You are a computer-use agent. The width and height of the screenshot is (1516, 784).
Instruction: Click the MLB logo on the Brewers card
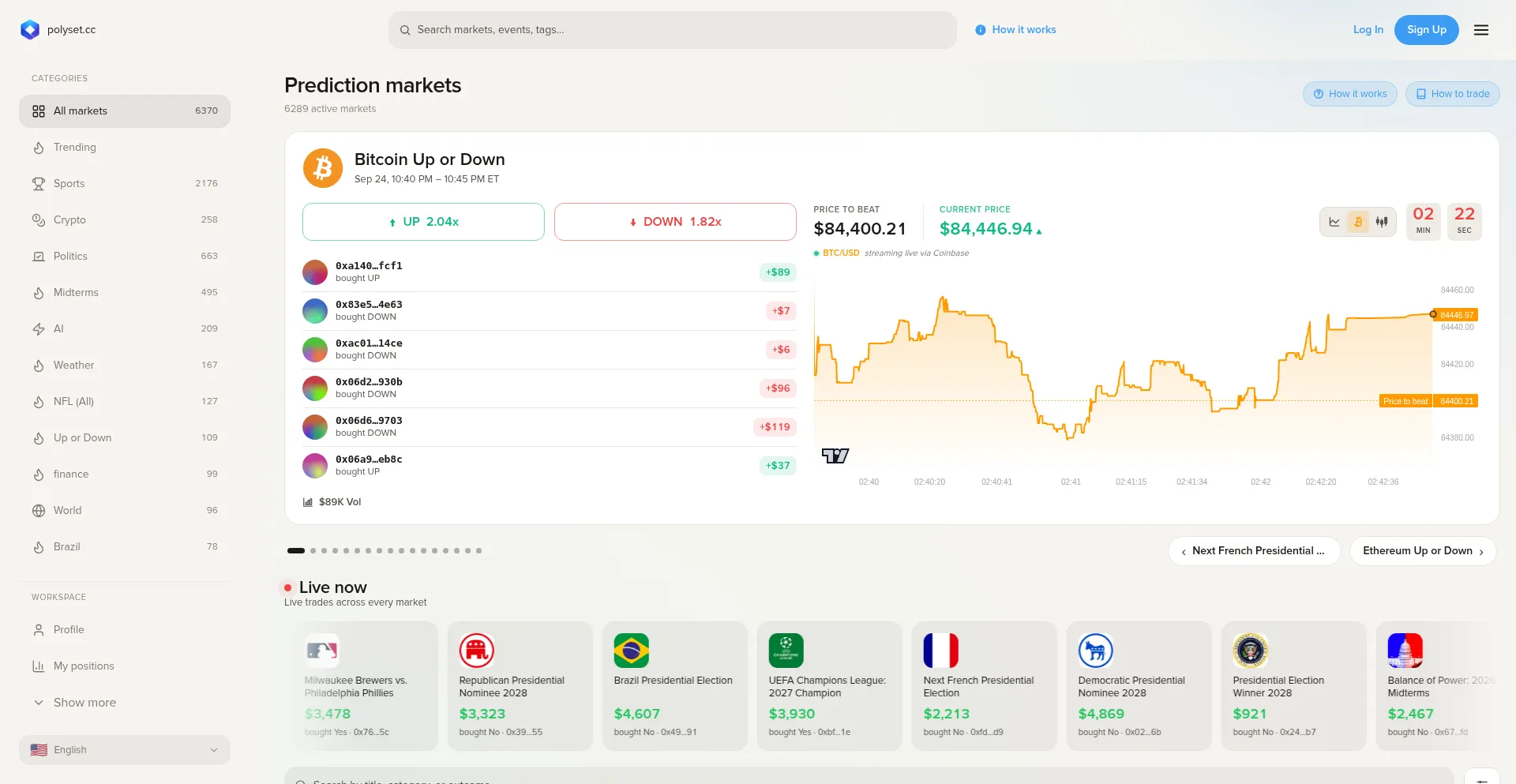322,651
